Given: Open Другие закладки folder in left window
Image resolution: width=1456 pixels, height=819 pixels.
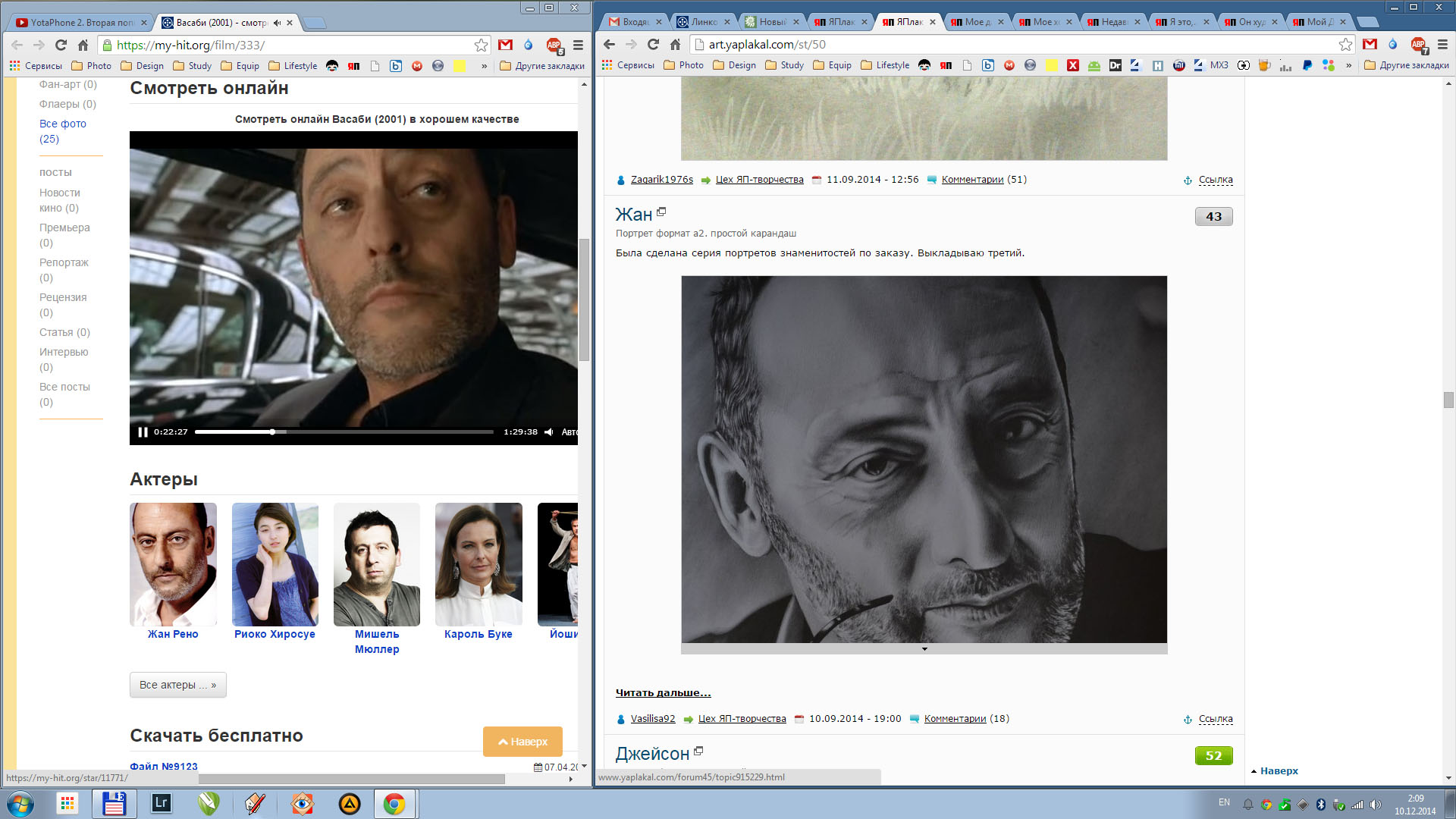Looking at the screenshot, I should click(x=542, y=66).
